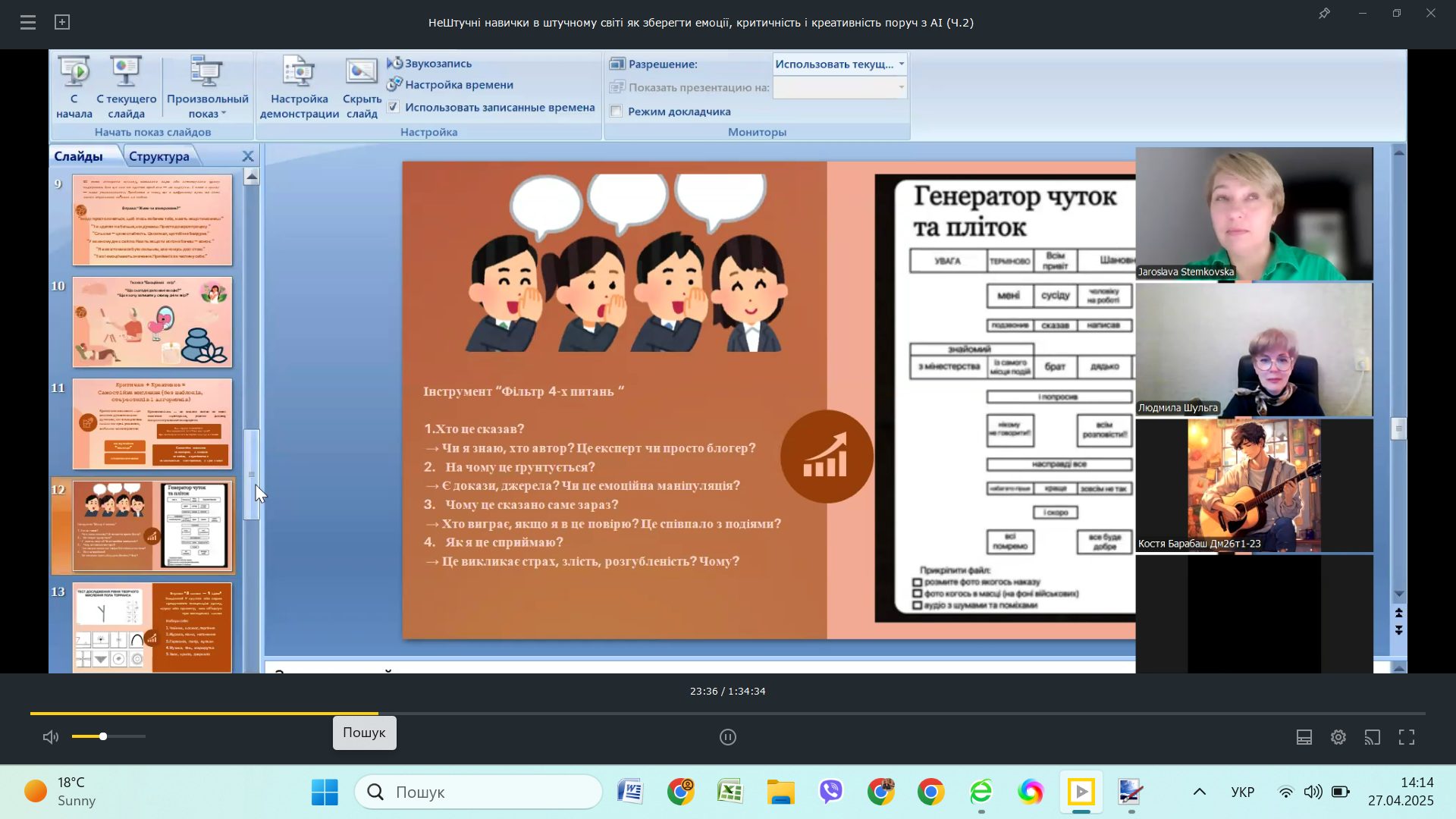The image size is (1456, 819).
Task: Toggle the subtitles panel icon
Action: pos(1304,737)
